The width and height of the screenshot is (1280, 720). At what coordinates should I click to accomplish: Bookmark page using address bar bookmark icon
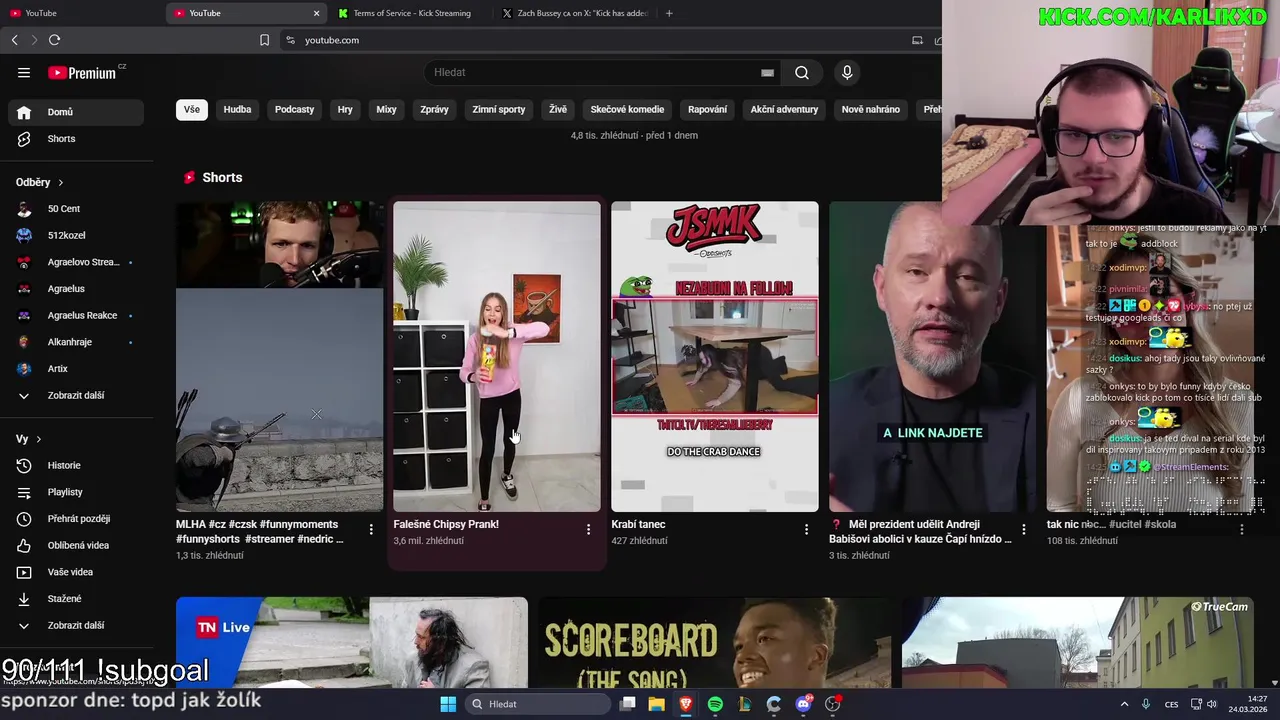264,40
